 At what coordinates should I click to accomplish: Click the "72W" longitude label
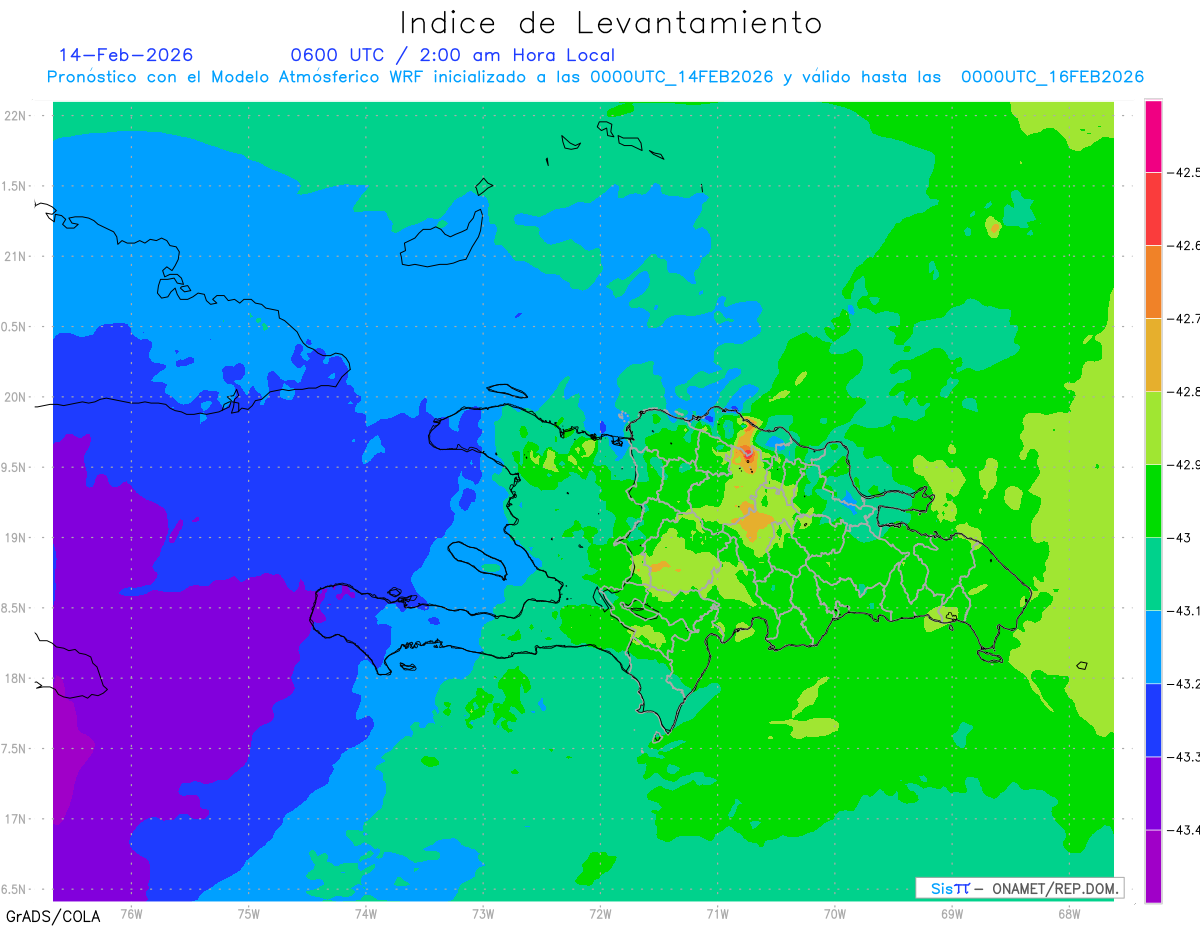pyautogui.click(x=600, y=913)
